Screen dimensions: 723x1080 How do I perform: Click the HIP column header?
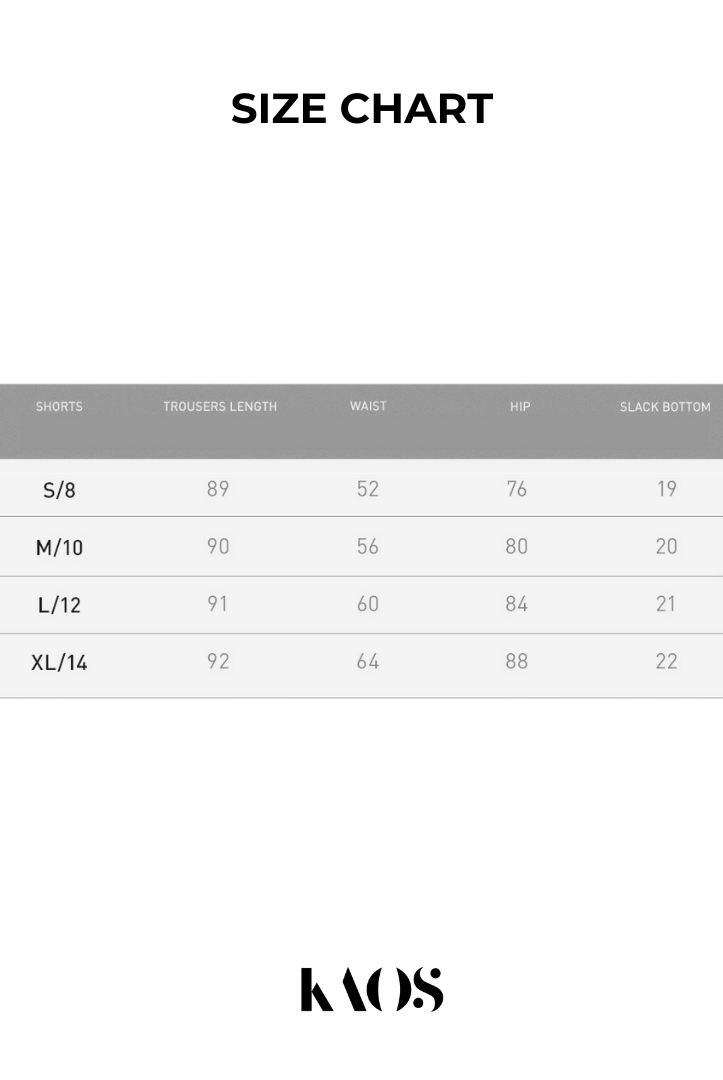pos(520,407)
